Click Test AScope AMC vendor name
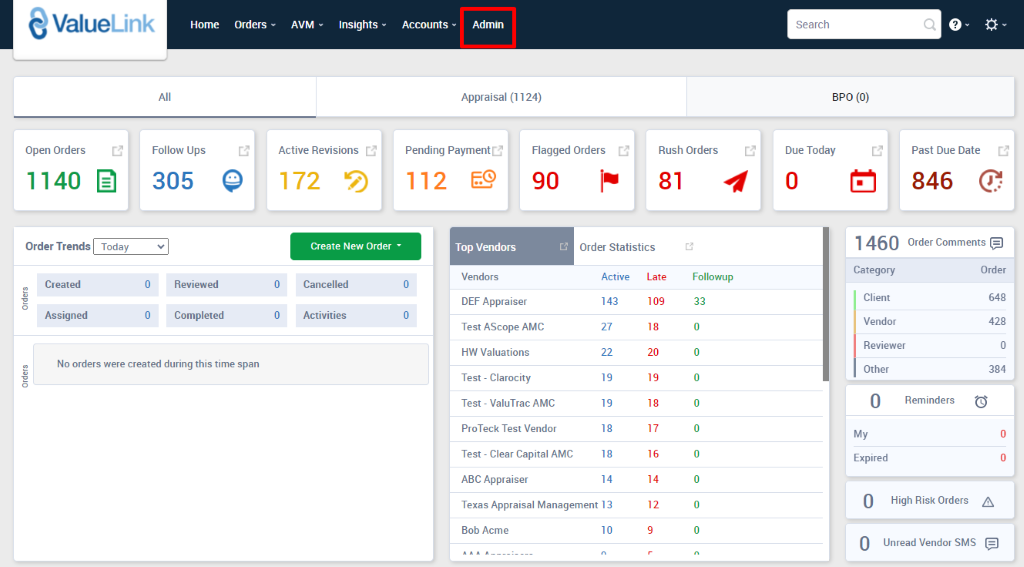Viewport: 1024px width, 567px height. click(502, 327)
